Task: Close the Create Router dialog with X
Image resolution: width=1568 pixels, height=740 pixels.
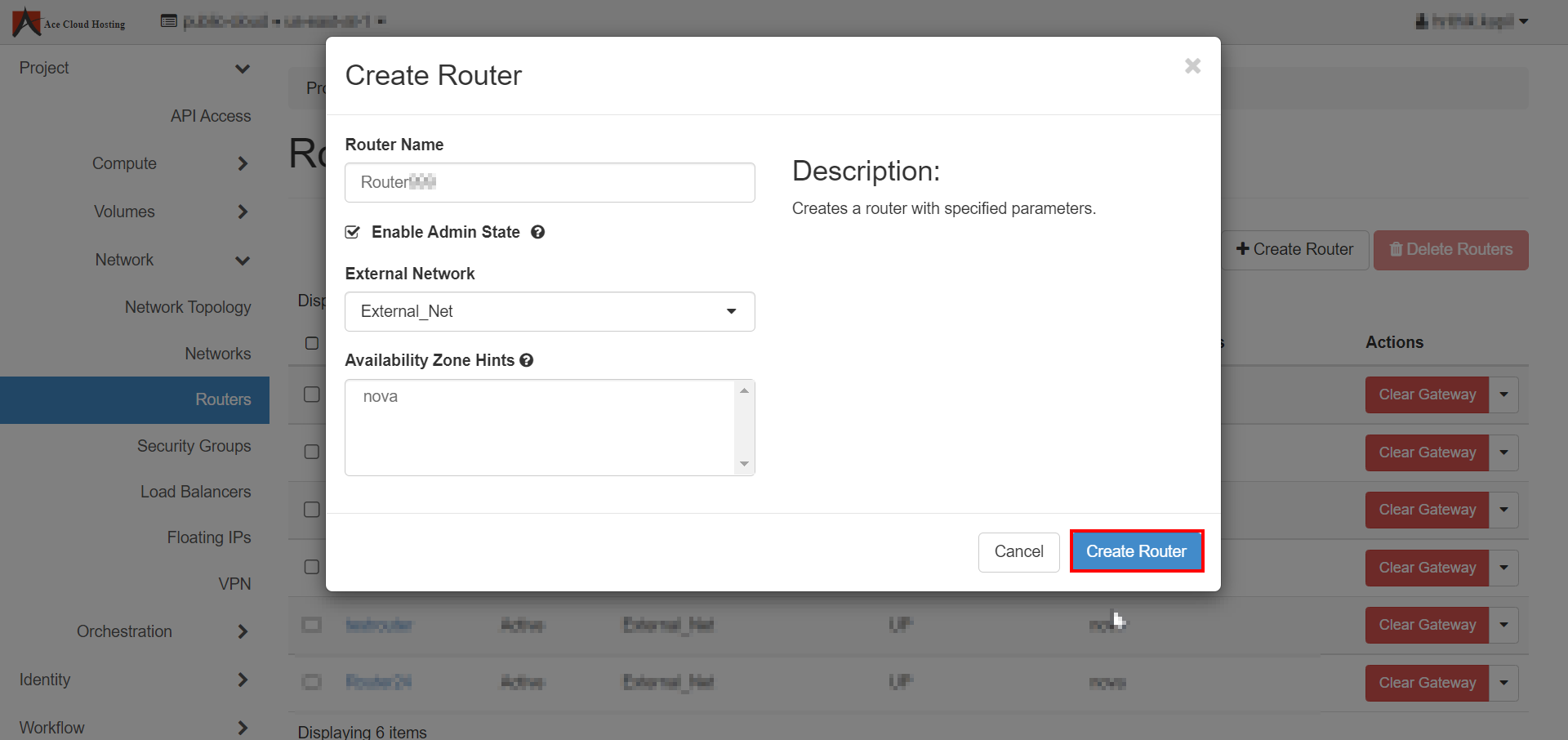Action: click(x=1192, y=66)
